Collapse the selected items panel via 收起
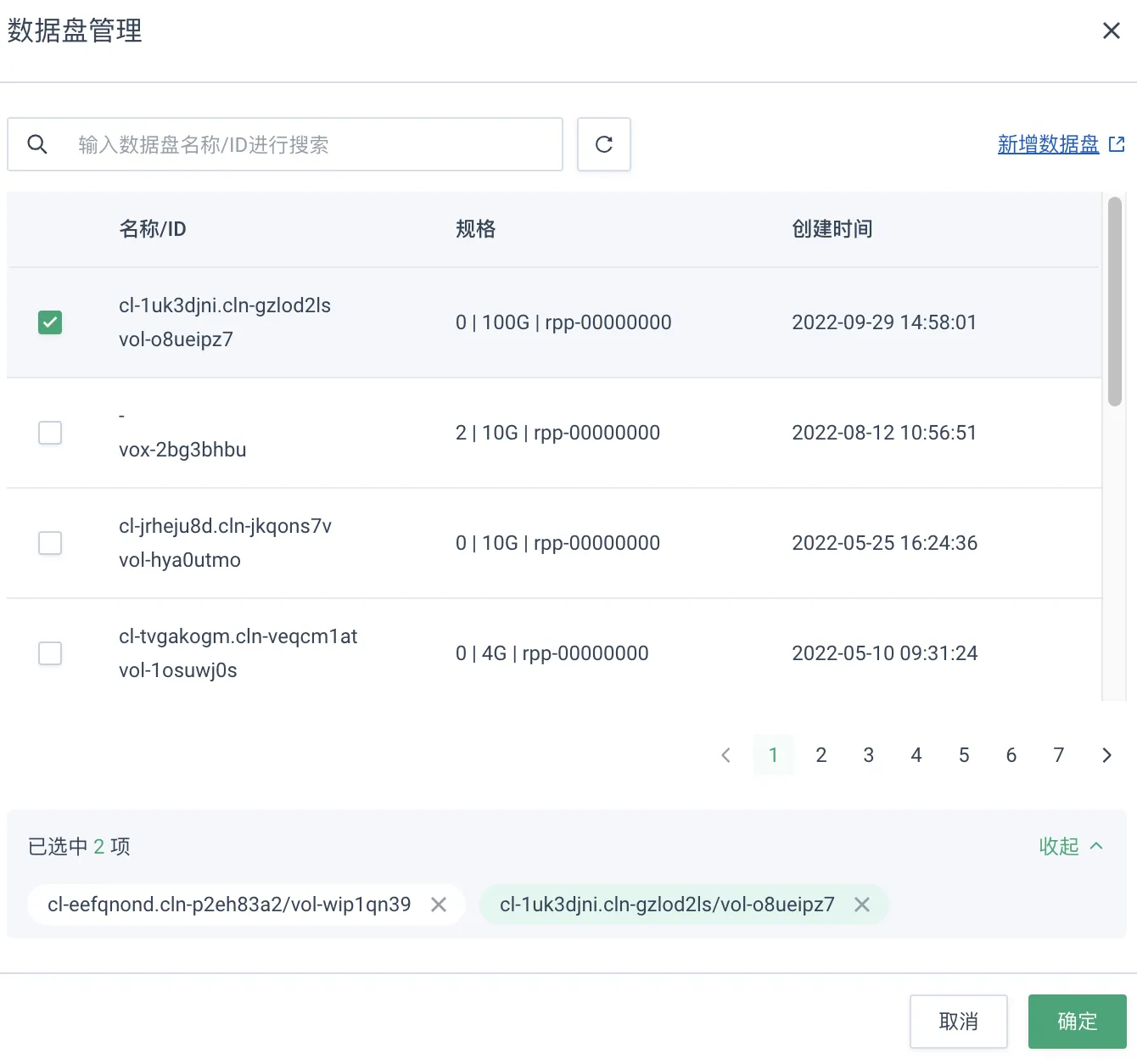The height and width of the screenshot is (1064, 1137). 1071,846
